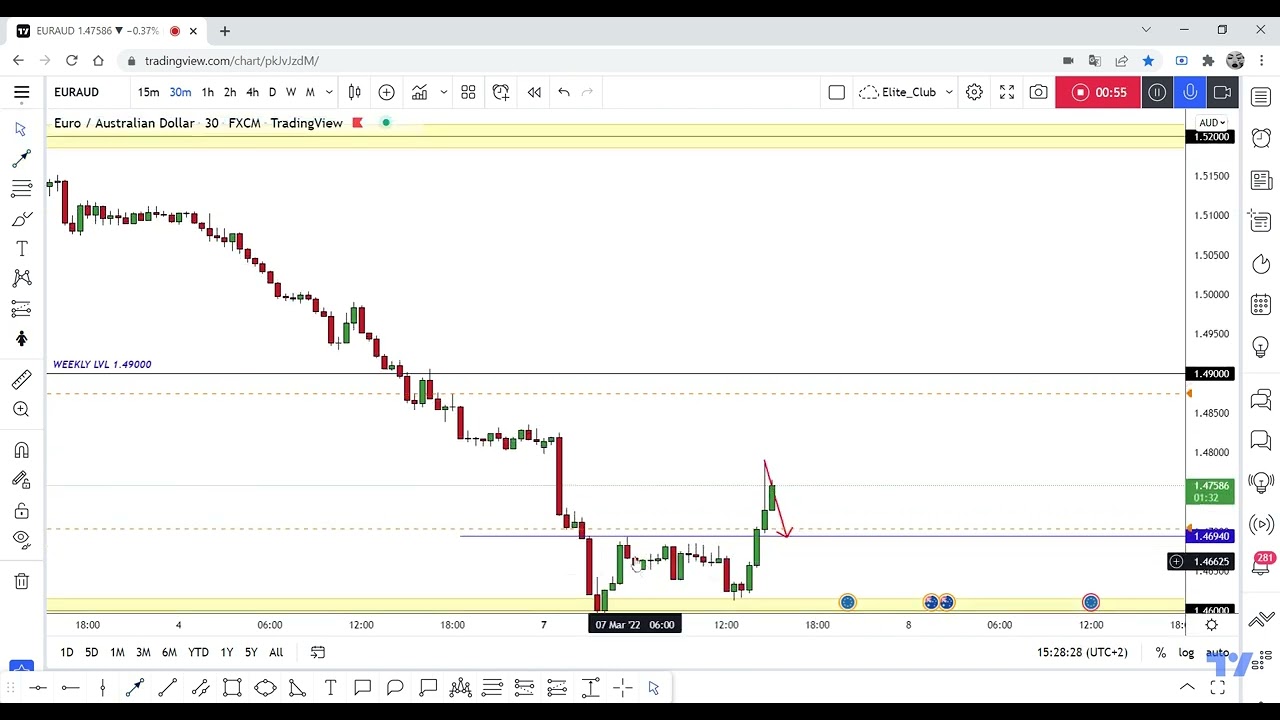Viewport: 1280px width, 720px height.
Task: Create a new alert with clock icon
Action: (501, 92)
